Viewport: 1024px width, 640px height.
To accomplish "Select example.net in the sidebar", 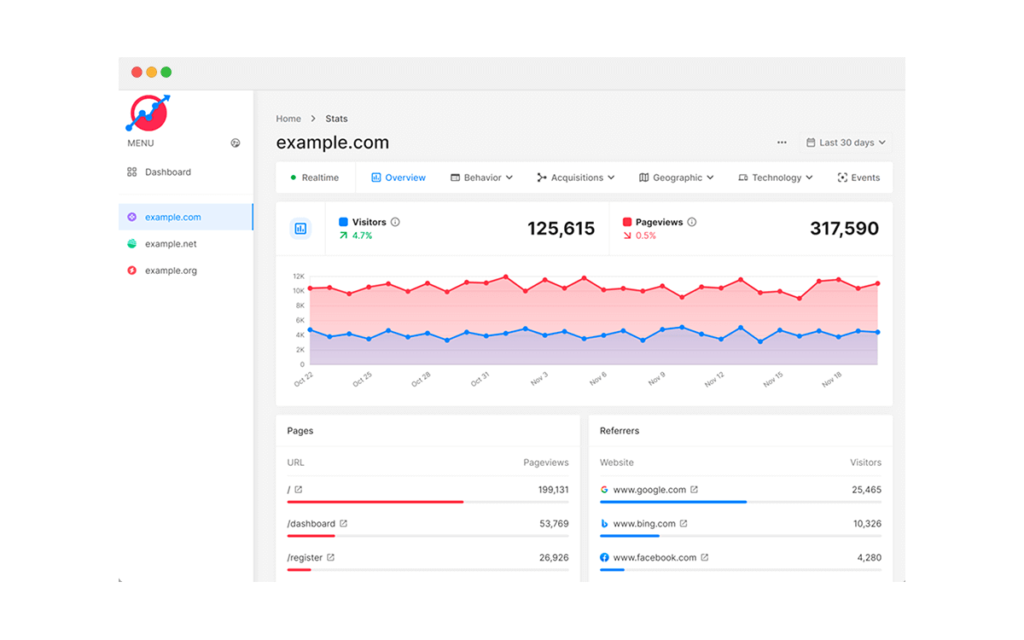I will click(185, 244).
